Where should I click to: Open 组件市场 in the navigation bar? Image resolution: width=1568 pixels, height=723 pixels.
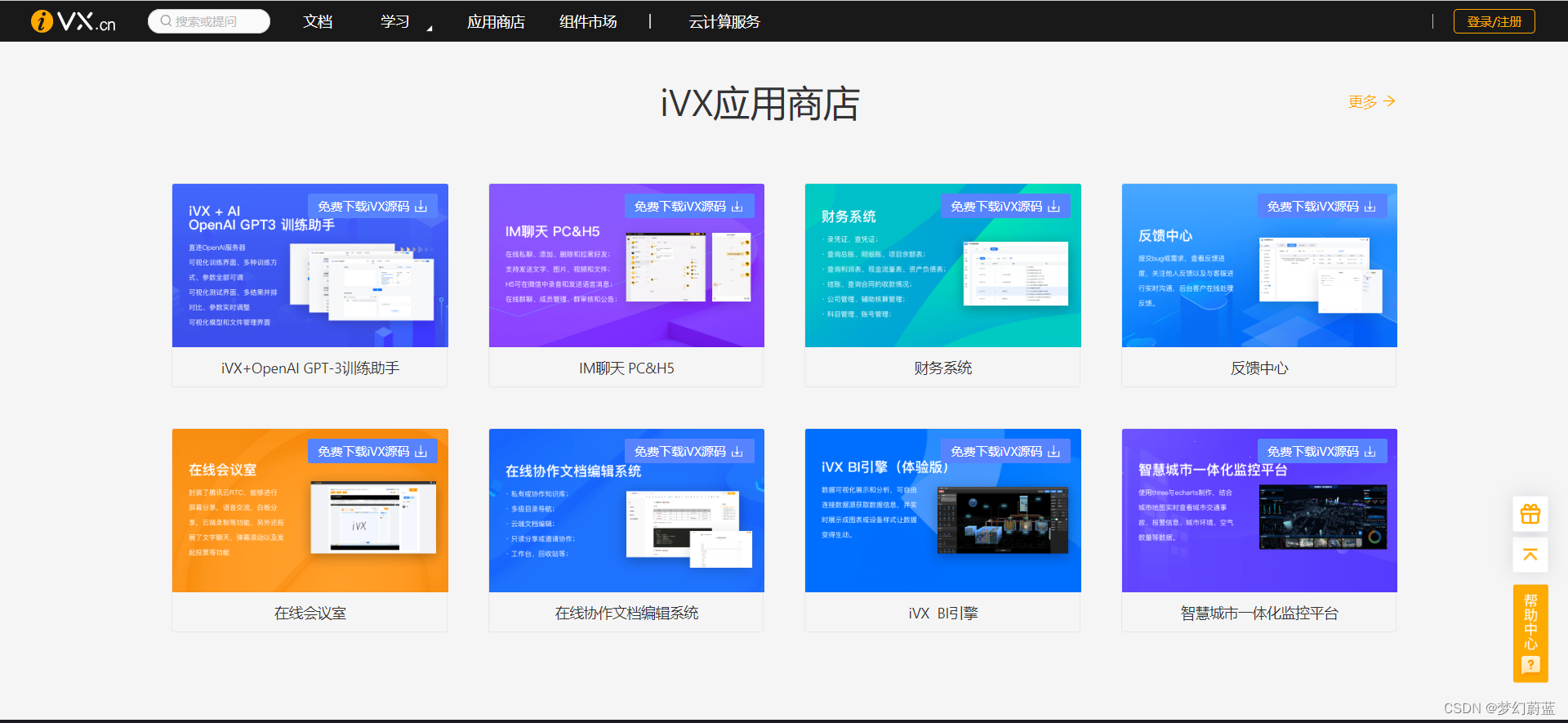click(588, 21)
